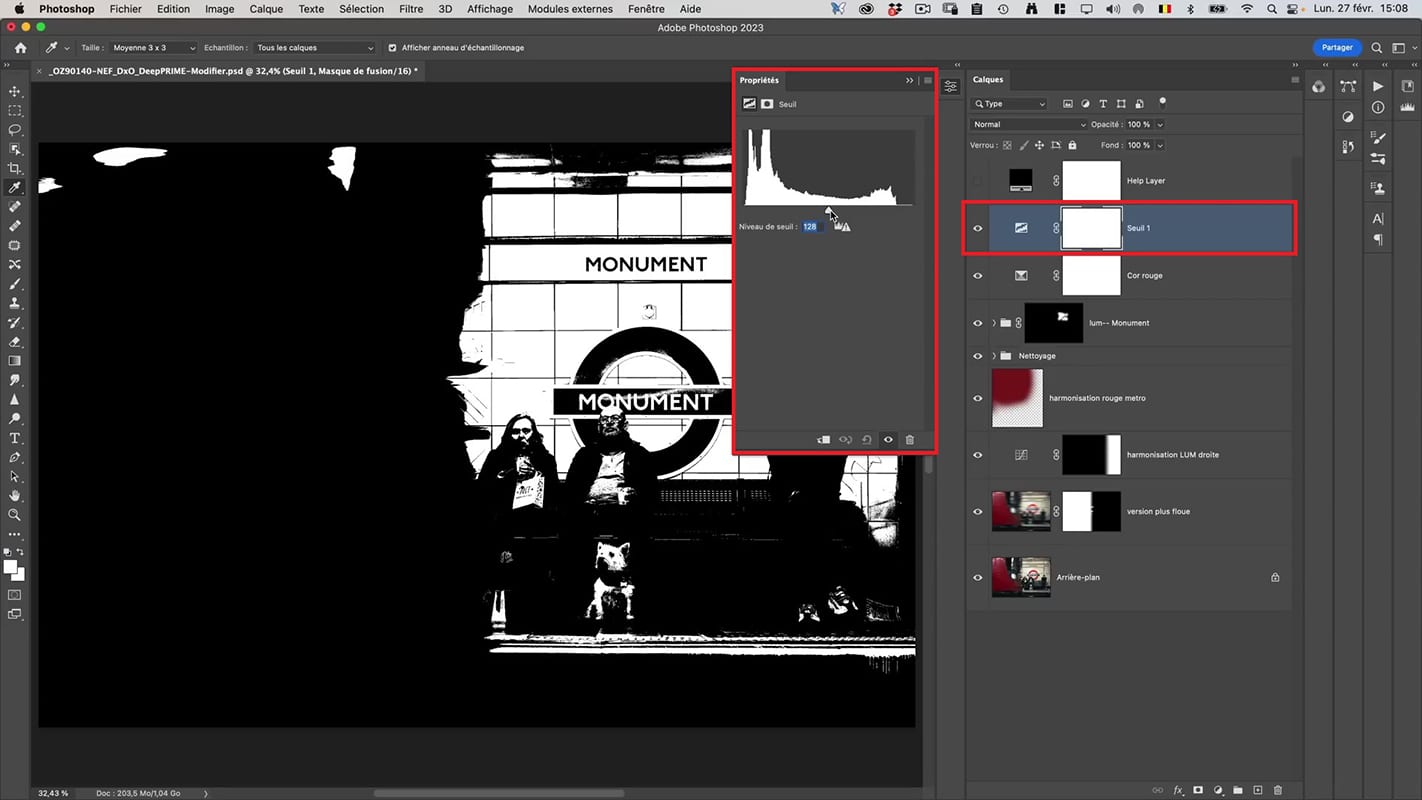1422x800 pixels.
Task: Open the Actions panel play icon
Action: pos(1378,87)
